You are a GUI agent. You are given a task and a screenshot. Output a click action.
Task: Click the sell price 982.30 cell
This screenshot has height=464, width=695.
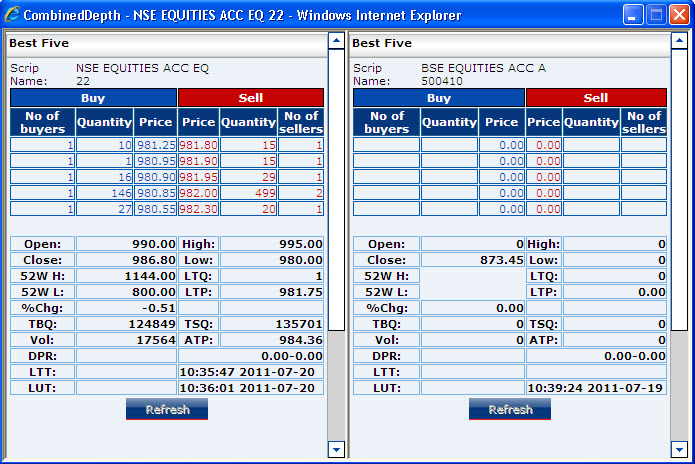[x=199, y=209]
